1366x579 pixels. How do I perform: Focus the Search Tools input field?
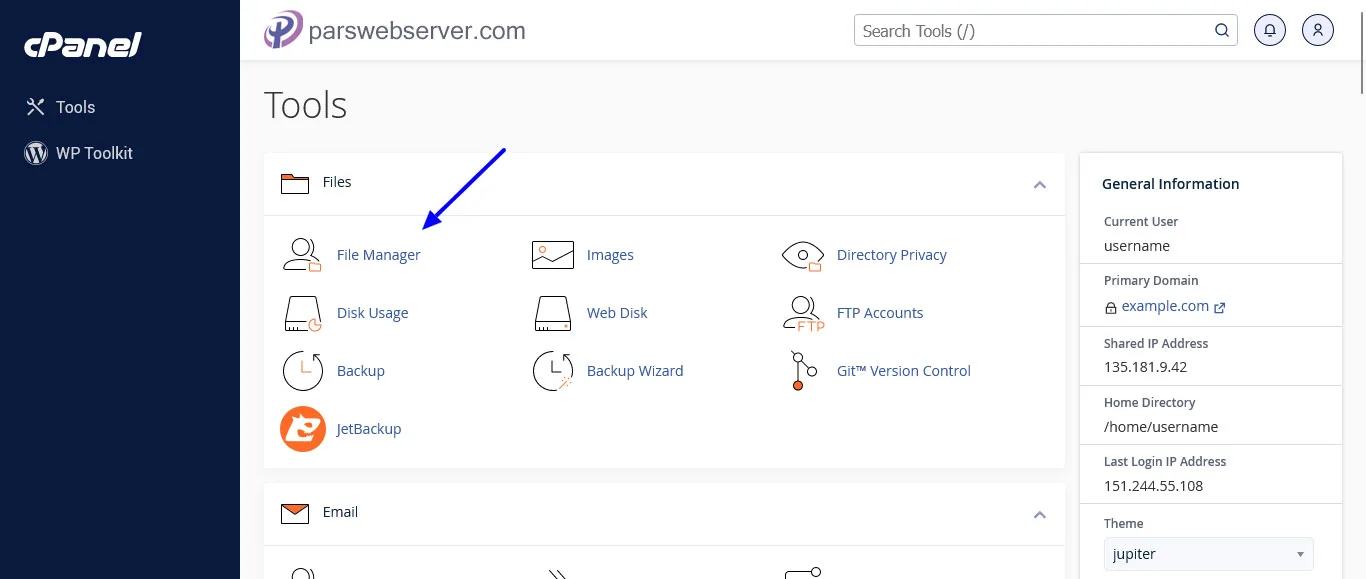click(1035, 31)
